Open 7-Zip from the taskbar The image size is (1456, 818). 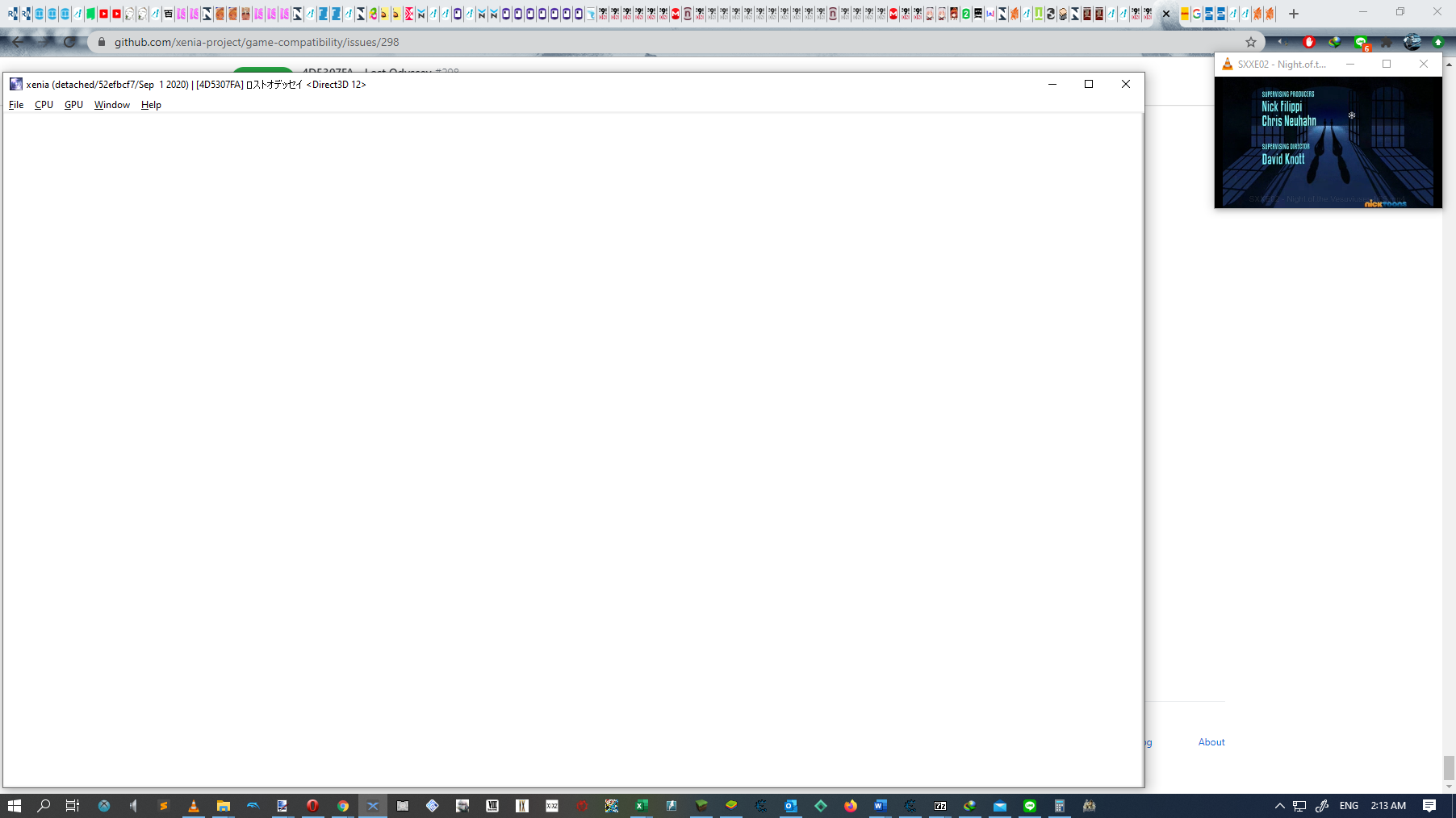[940, 806]
